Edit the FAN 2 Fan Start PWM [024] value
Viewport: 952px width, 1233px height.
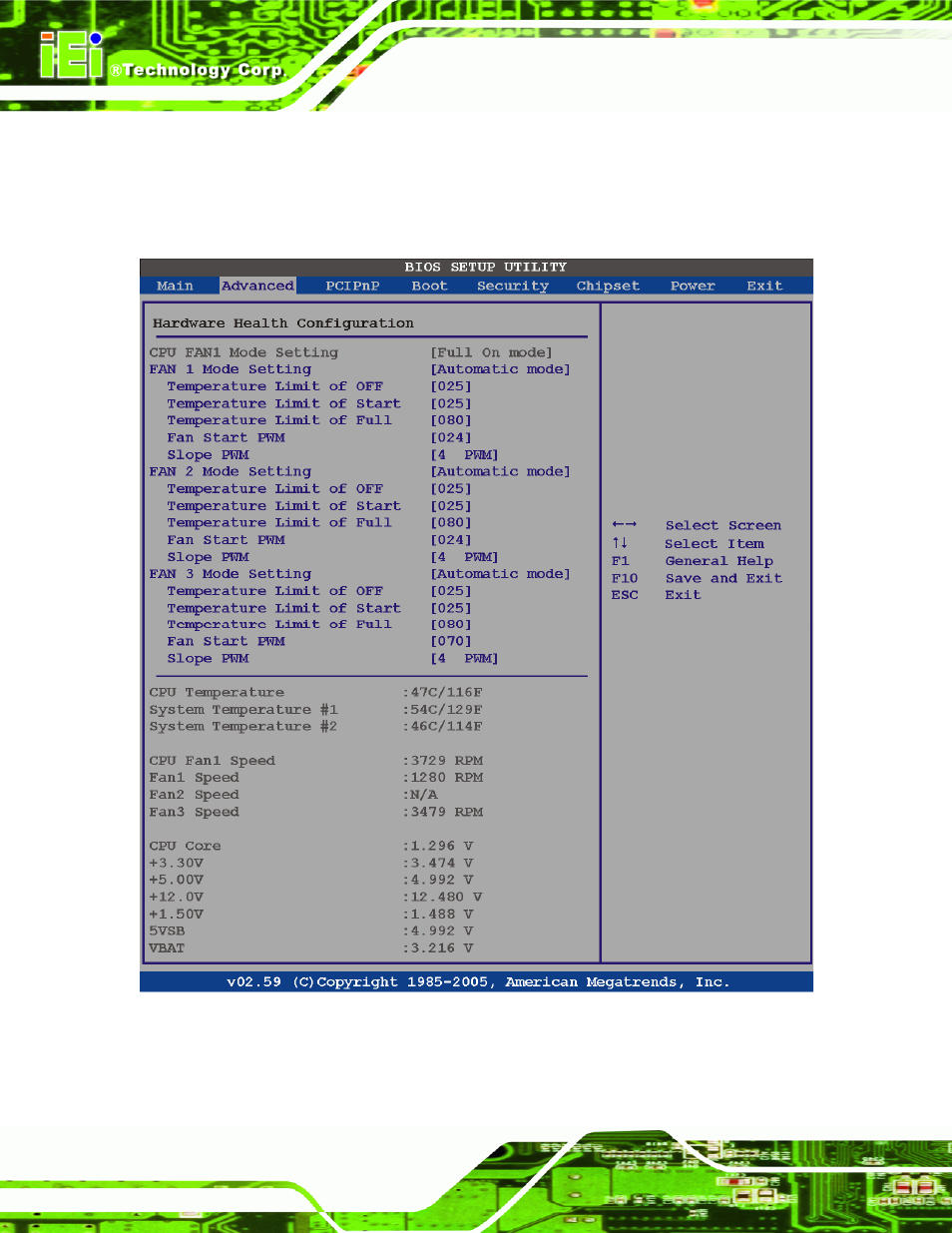point(451,540)
